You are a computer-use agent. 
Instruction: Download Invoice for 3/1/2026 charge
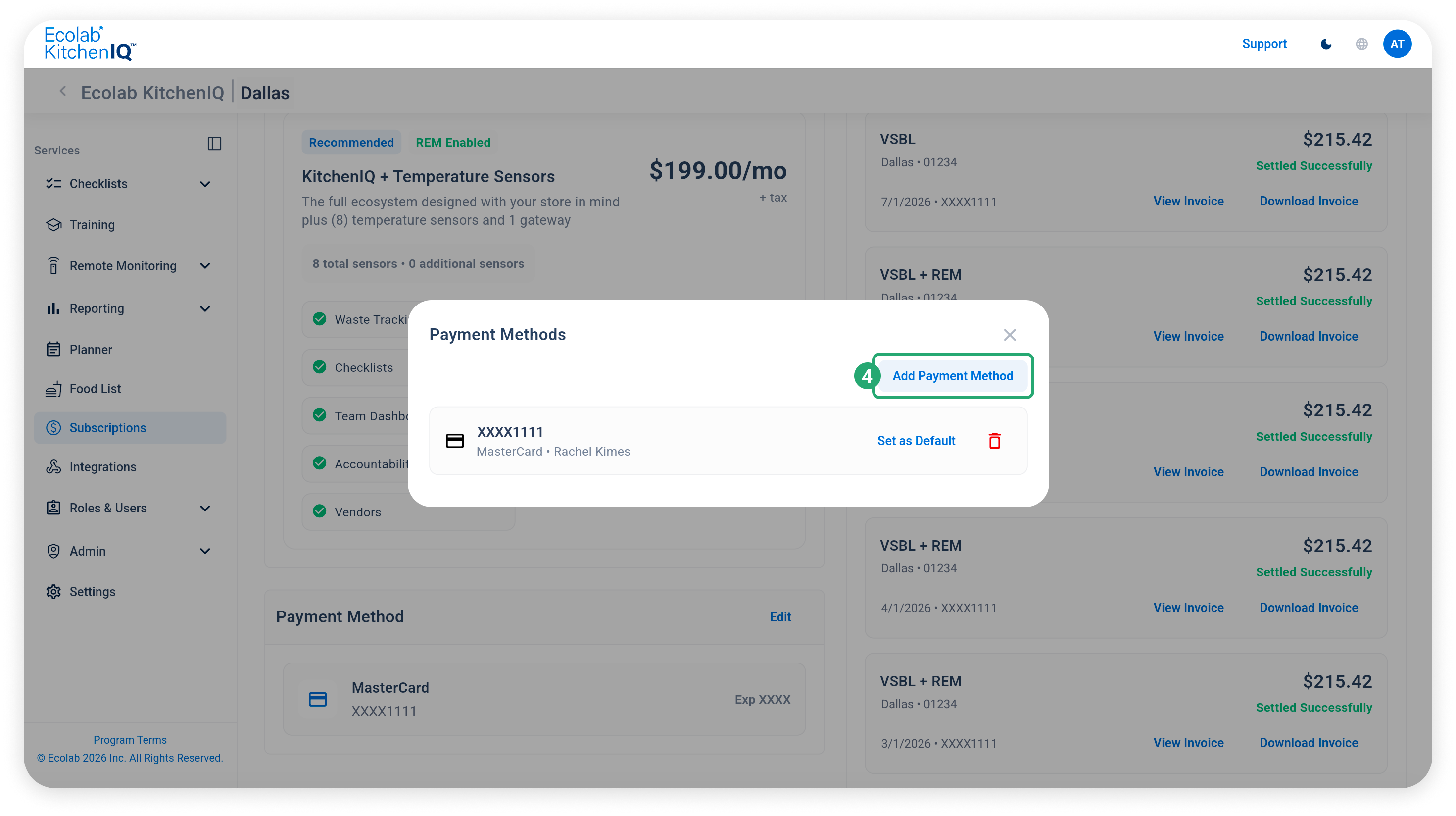pos(1309,743)
